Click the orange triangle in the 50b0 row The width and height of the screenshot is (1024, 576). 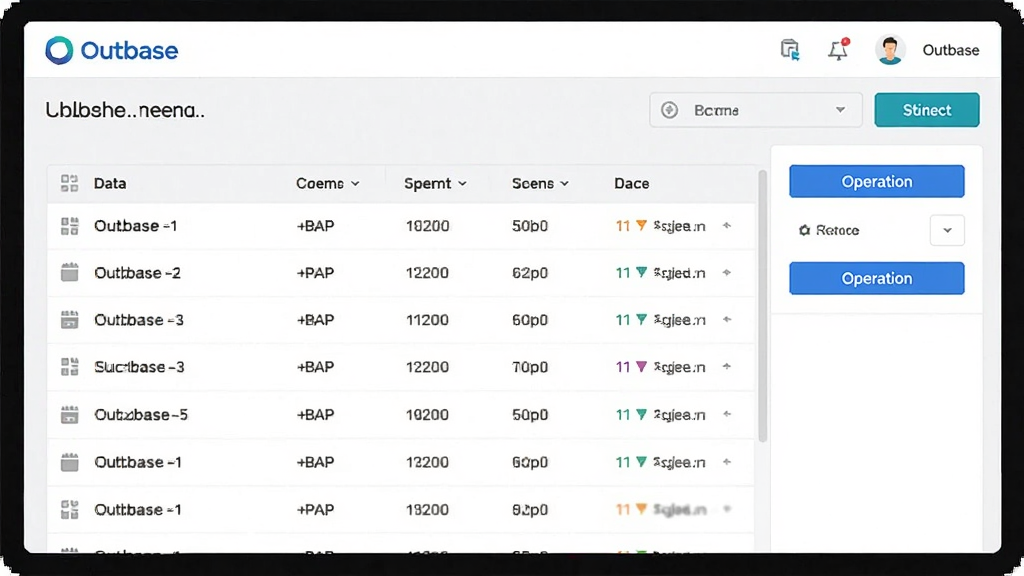641,225
